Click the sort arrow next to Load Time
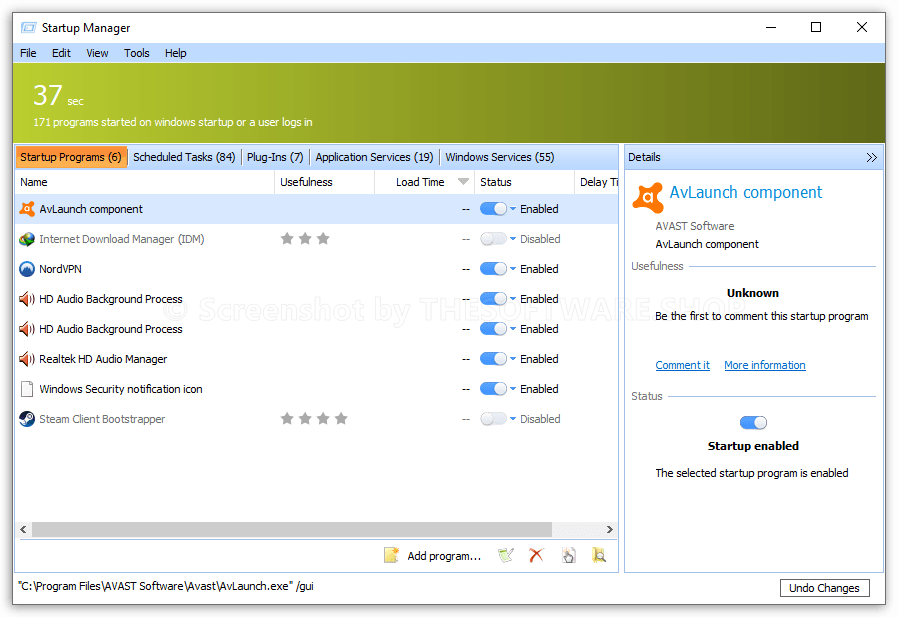This screenshot has width=898, height=617. tap(463, 182)
